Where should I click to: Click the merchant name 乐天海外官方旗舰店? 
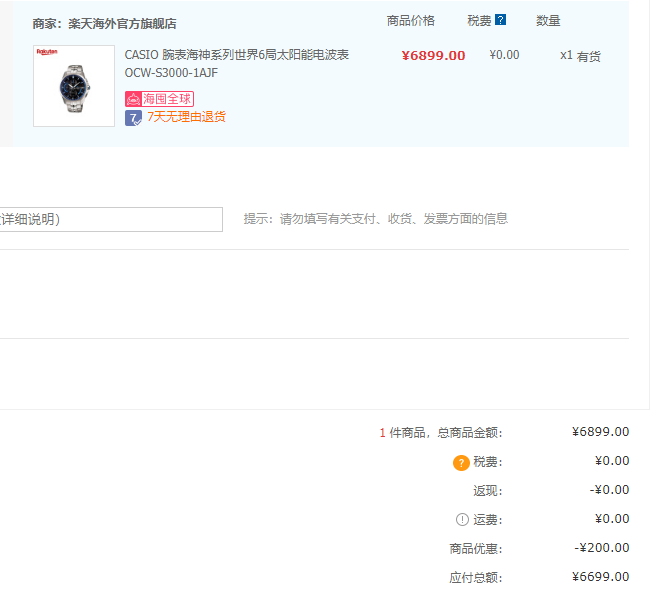[x=122, y=24]
